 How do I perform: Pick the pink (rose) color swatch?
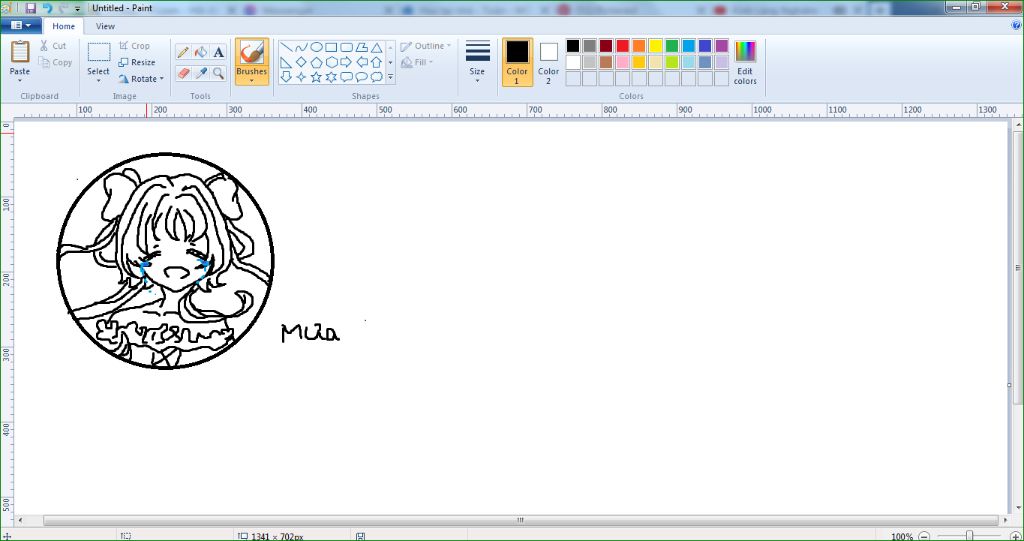(x=622, y=62)
